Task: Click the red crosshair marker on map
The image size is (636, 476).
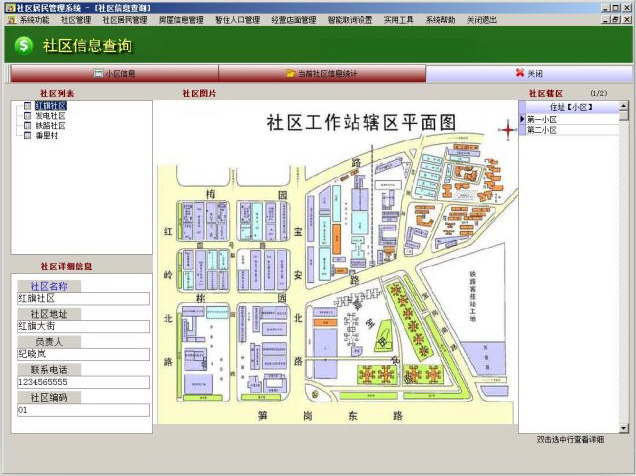Action: (507, 130)
